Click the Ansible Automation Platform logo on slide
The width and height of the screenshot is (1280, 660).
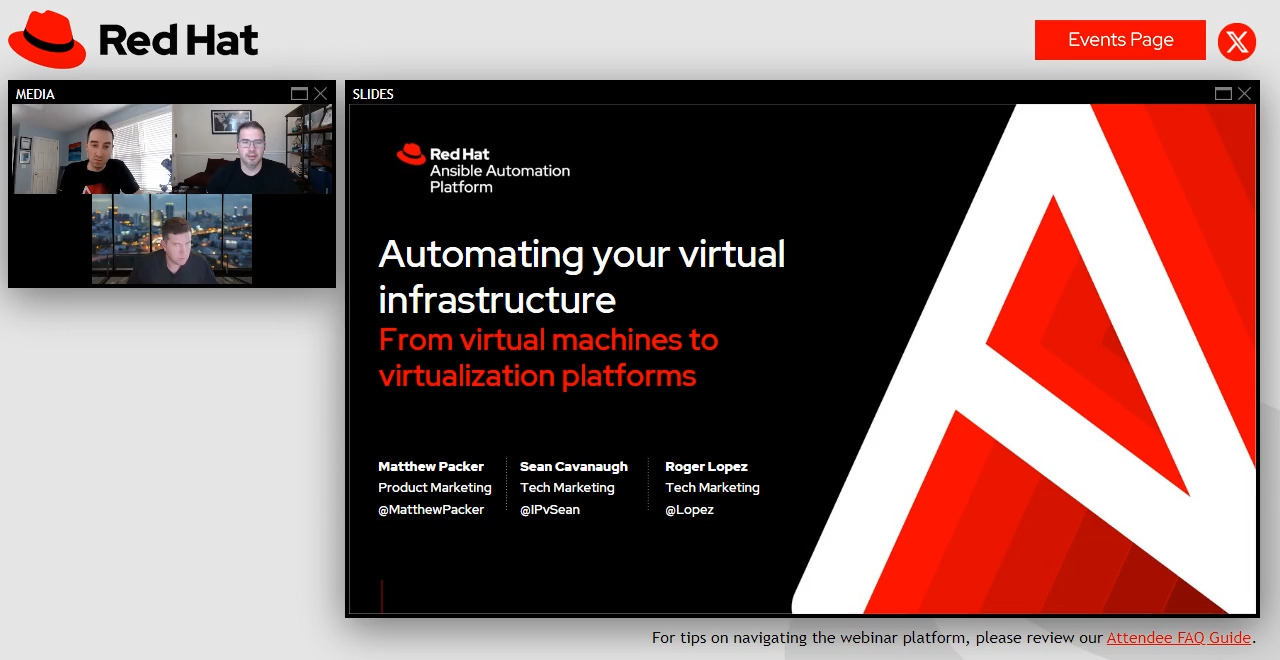(484, 168)
